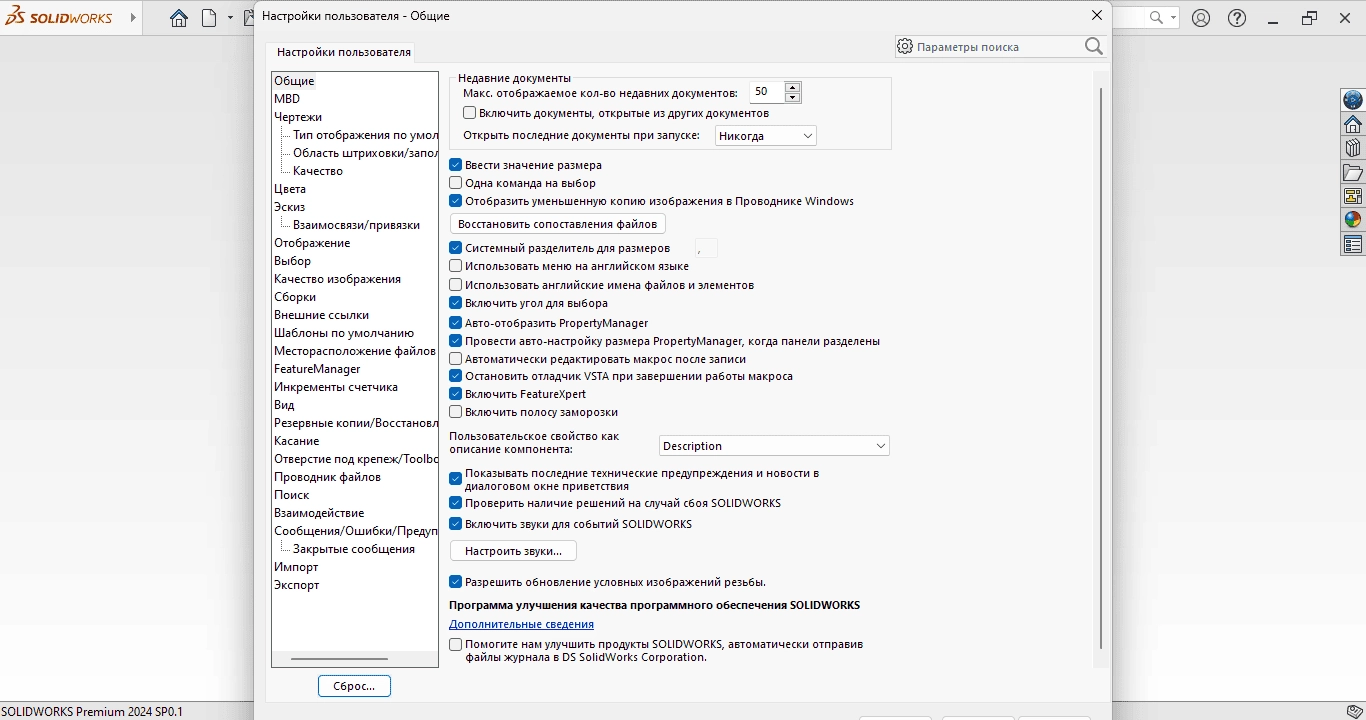The width and height of the screenshot is (1366, 720).
Task: Click the magnifier icon in options search box
Action: (x=1093, y=46)
